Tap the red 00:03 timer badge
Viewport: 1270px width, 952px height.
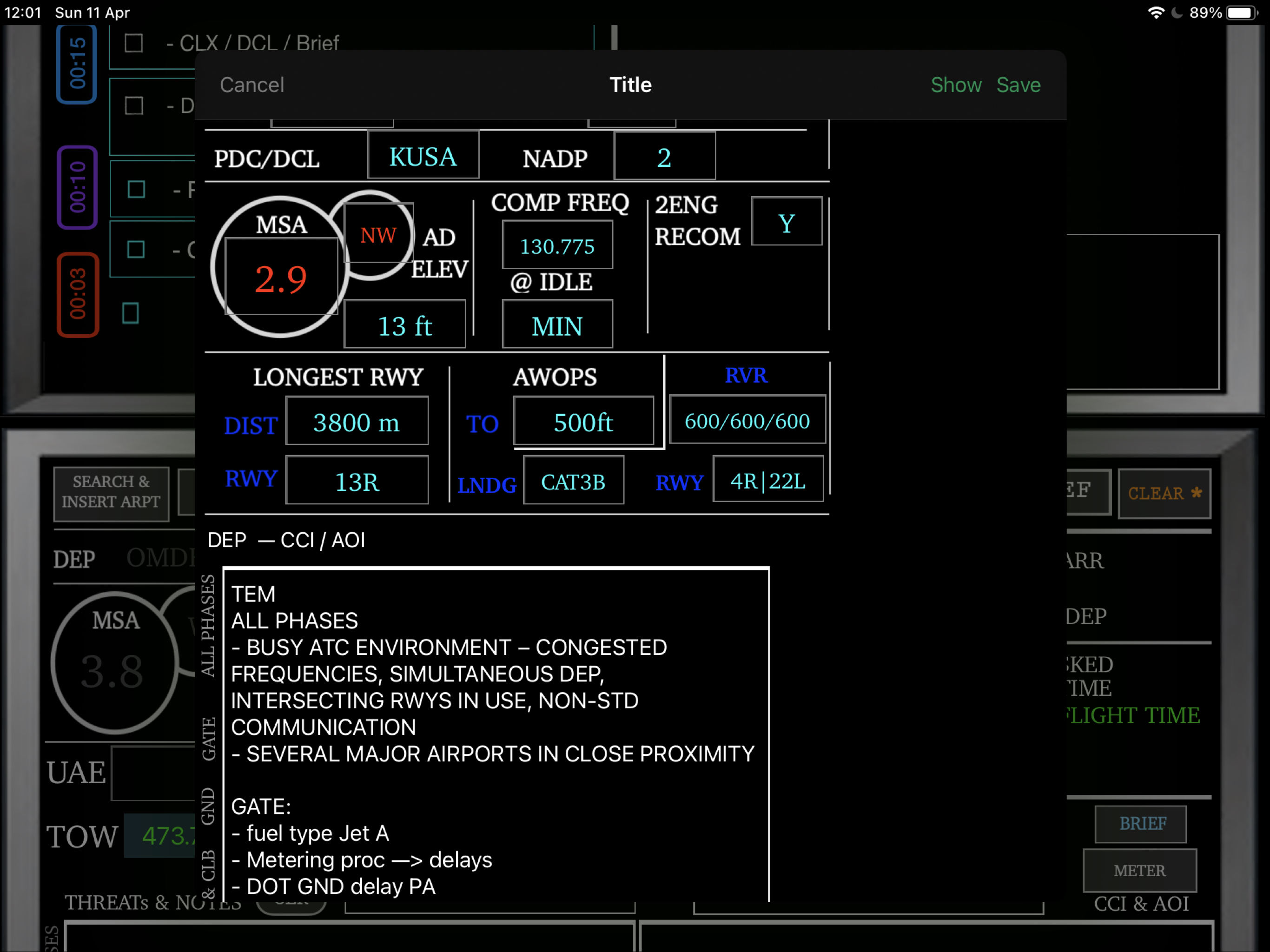[77, 294]
